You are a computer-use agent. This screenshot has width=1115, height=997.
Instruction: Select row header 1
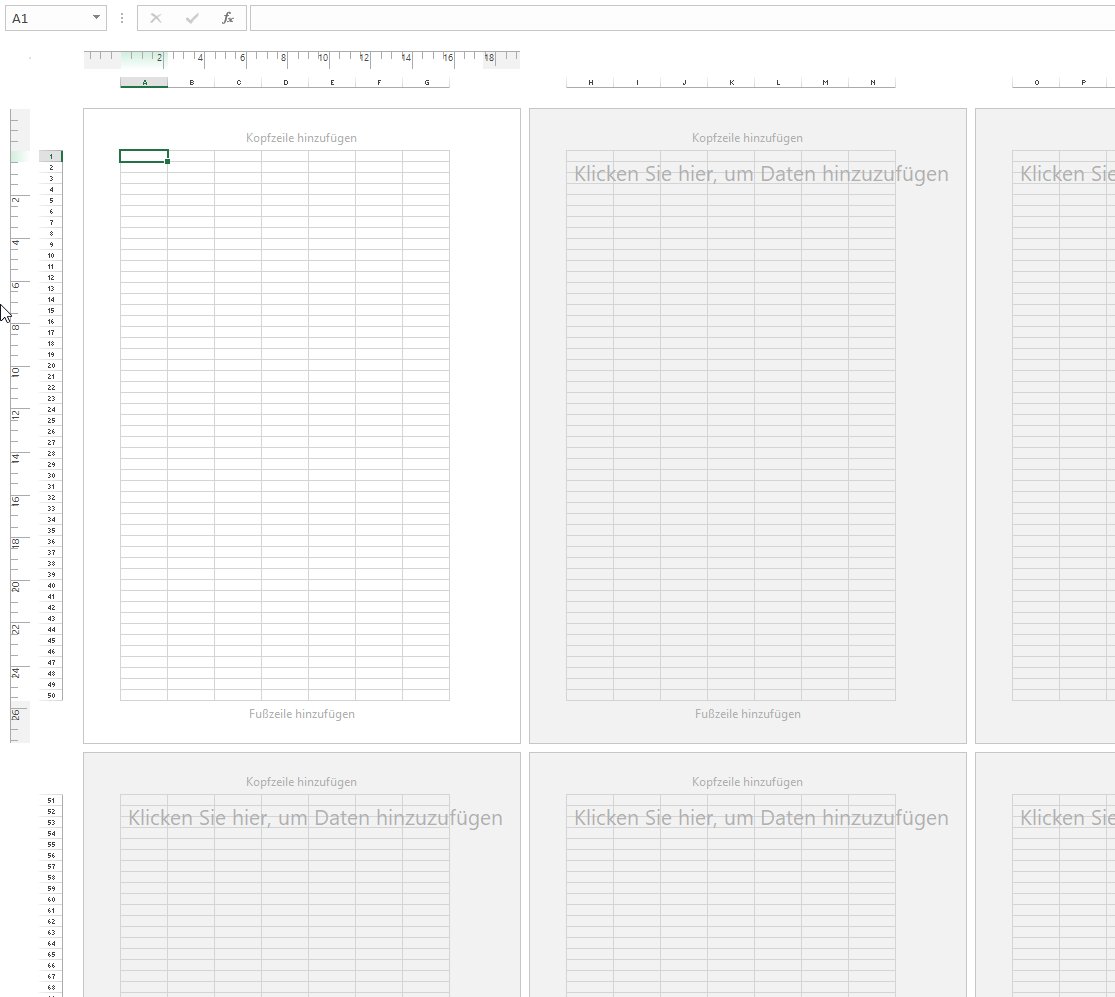51,156
